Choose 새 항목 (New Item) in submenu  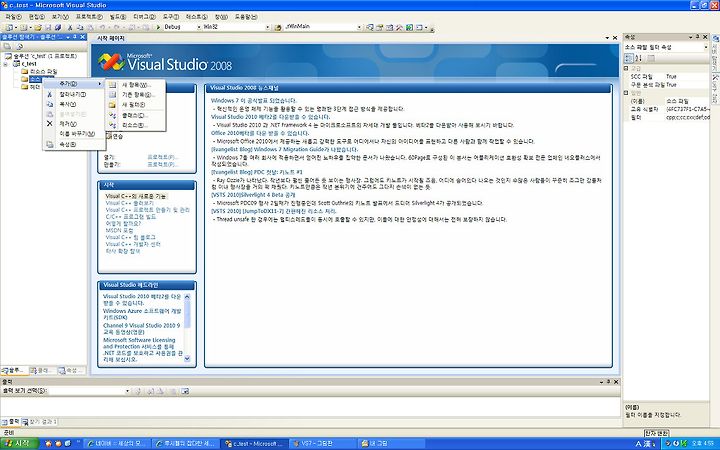136,85
